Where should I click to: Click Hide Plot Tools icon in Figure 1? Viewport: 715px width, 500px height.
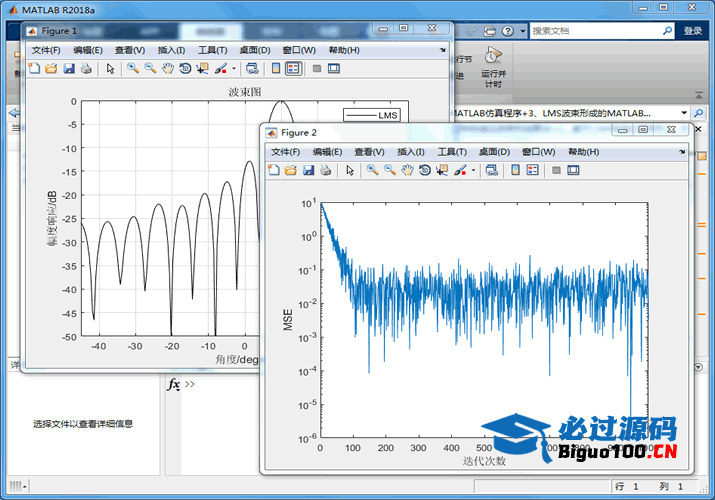(317, 68)
